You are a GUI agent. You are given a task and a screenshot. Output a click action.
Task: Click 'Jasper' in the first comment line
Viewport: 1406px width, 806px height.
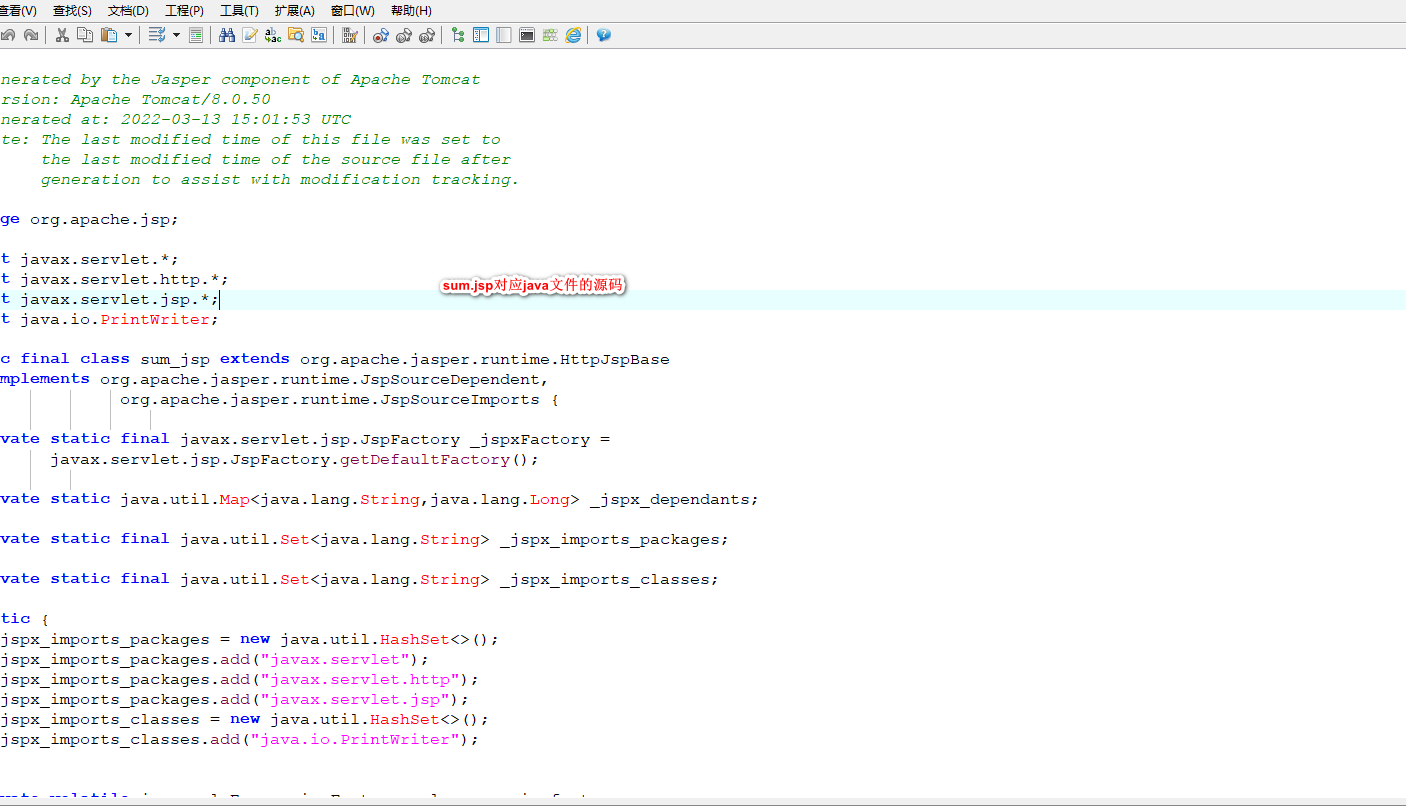pyautogui.click(x=180, y=80)
